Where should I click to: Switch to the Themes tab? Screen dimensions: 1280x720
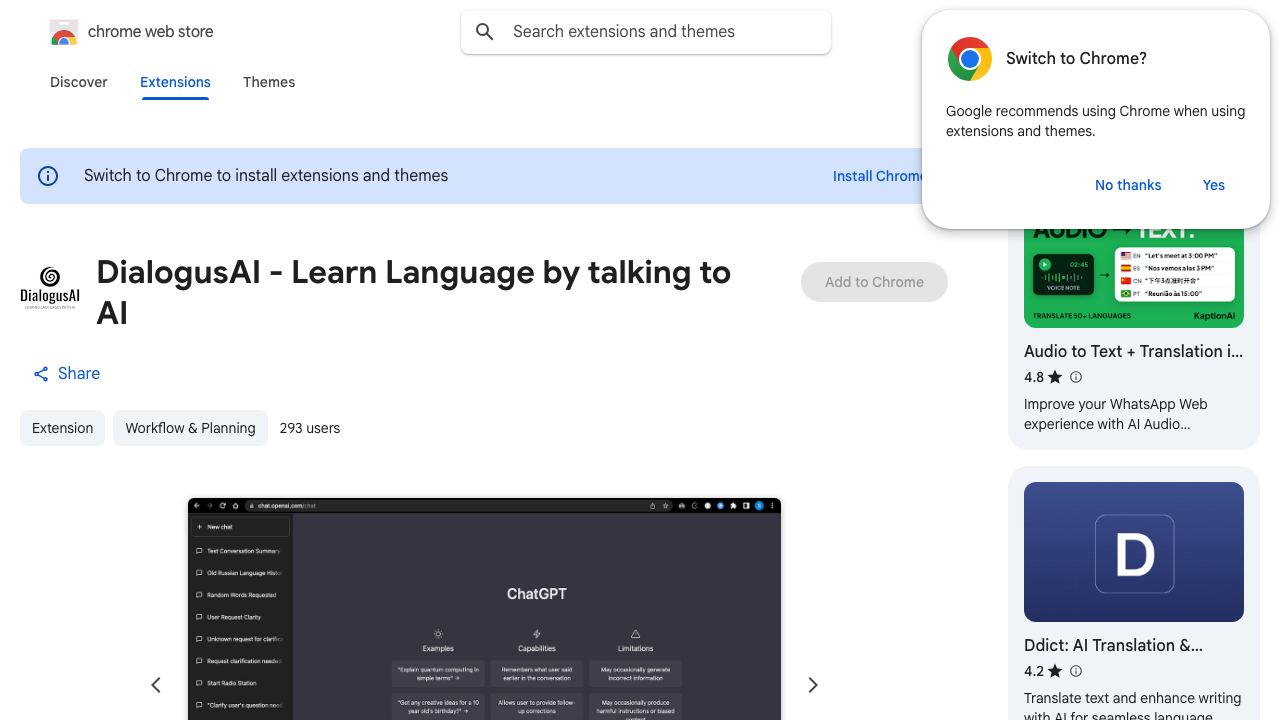(x=269, y=82)
